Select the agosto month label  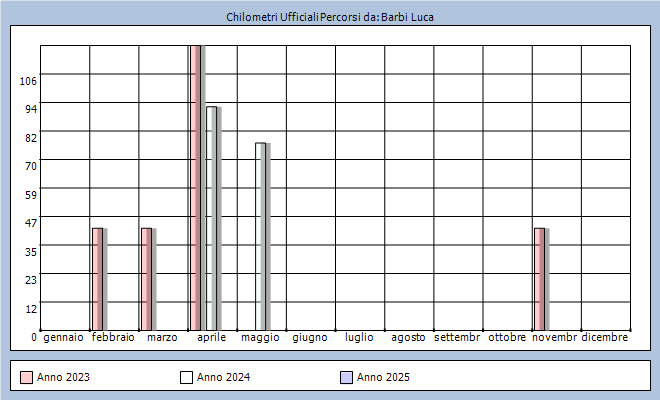[408, 338]
